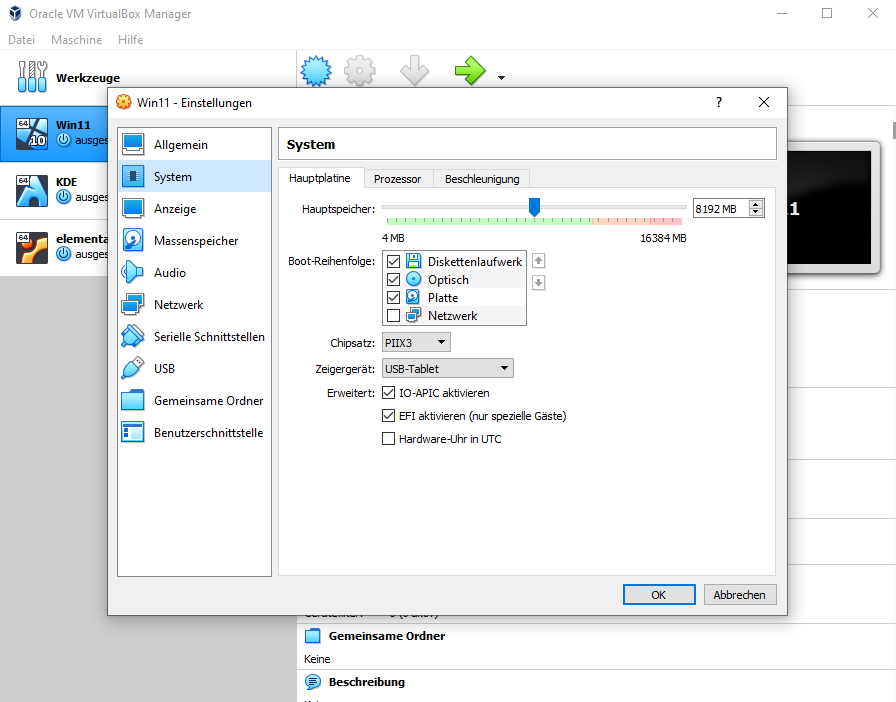Open the Anzeige display settings
Image resolution: width=896 pixels, height=702 pixels.
(194, 209)
